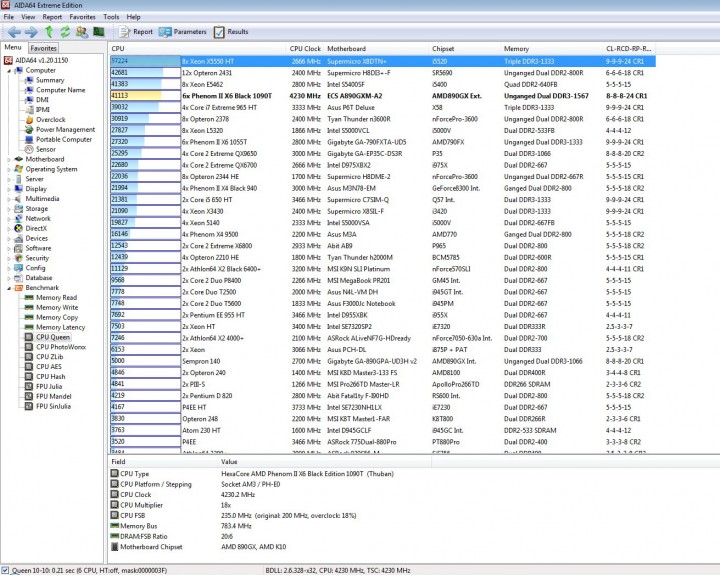The height and width of the screenshot is (575, 720).
Task: Select the Atom 230 HT row
Action: [x=383, y=430]
